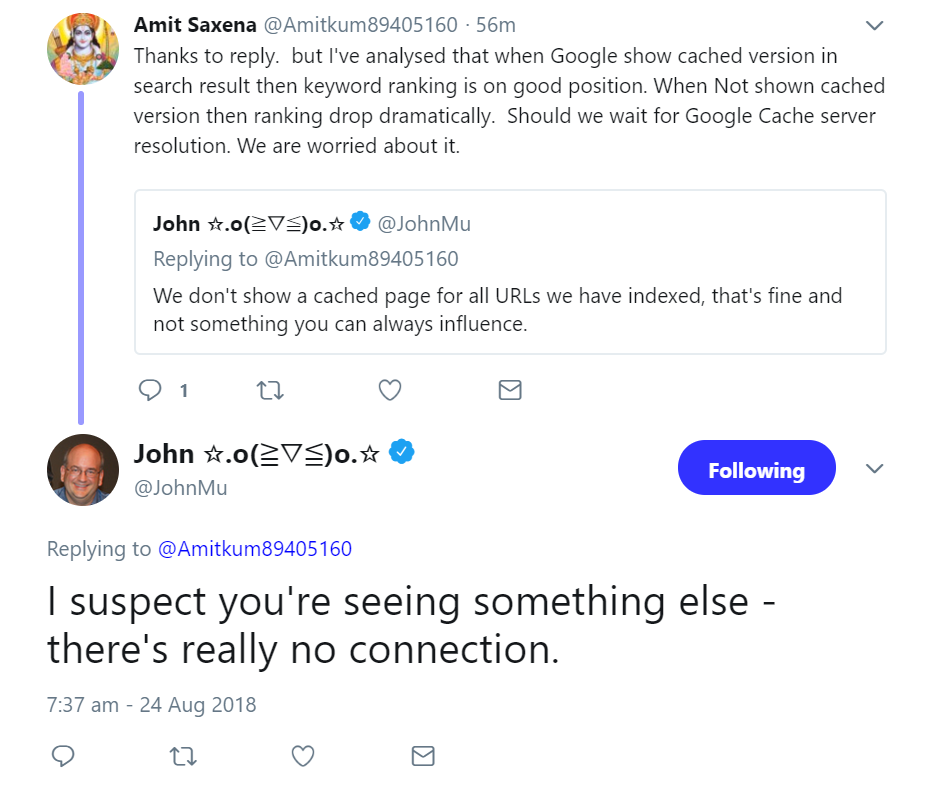Send Amit's tweet via direct message

(x=510, y=390)
